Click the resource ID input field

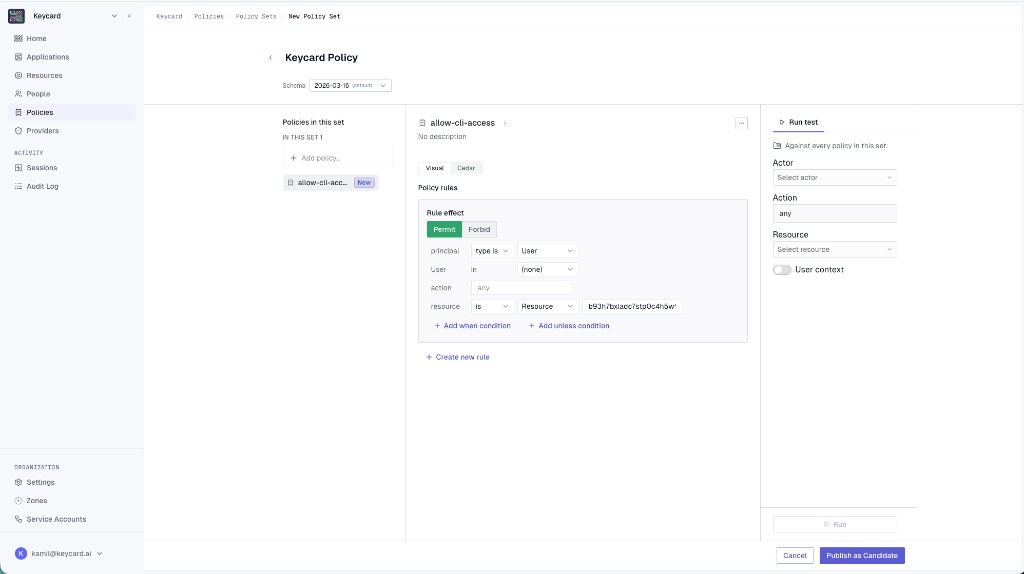click(x=632, y=306)
